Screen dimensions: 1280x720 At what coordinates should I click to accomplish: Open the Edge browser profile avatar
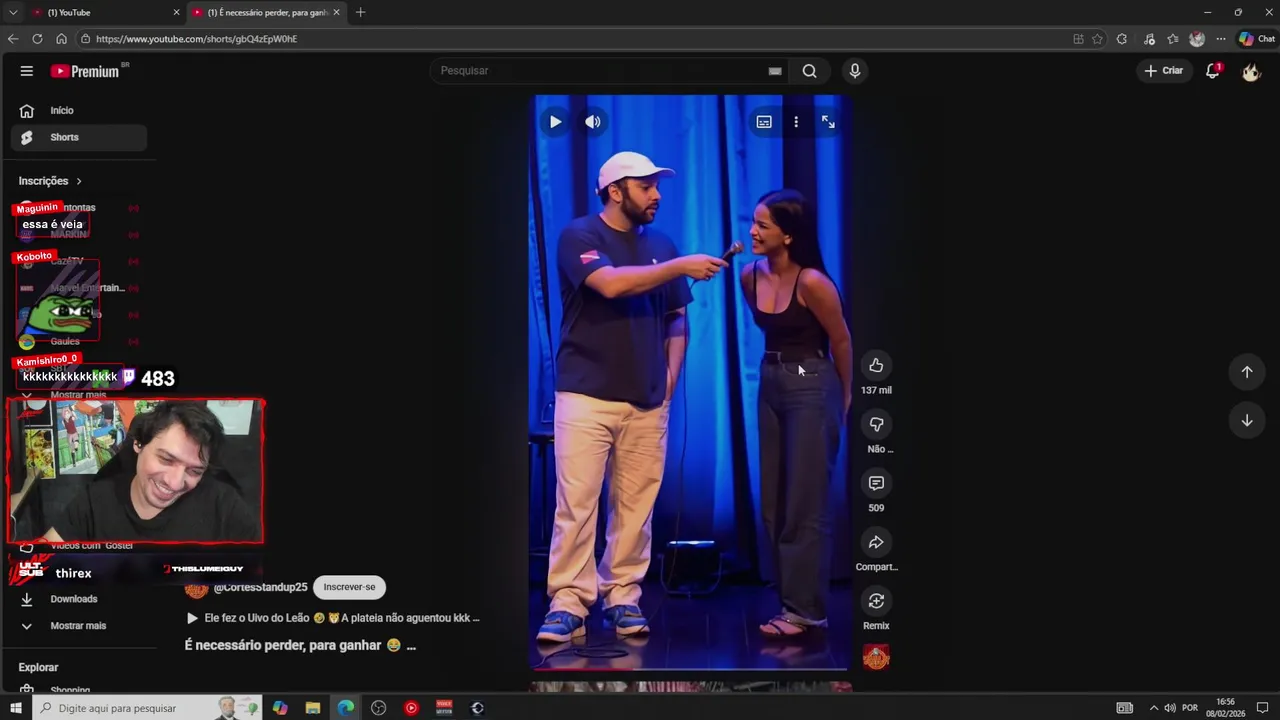(x=1197, y=39)
